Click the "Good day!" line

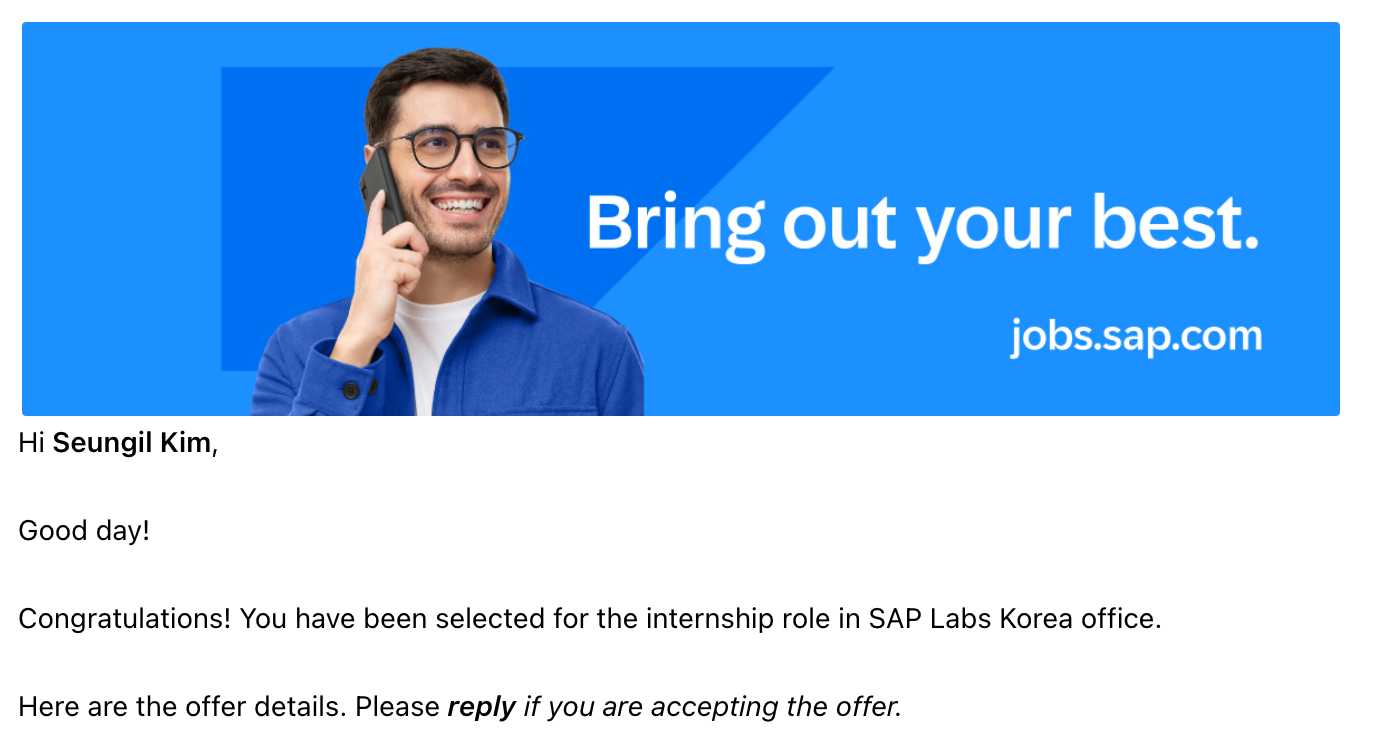pyautogui.click(x=84, y=530)
